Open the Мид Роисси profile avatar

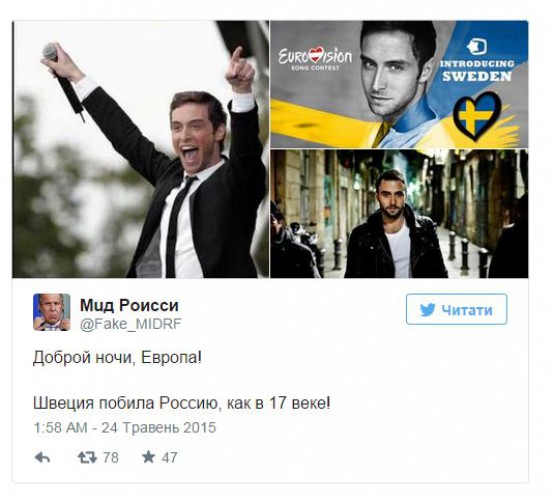pos(52,312)
